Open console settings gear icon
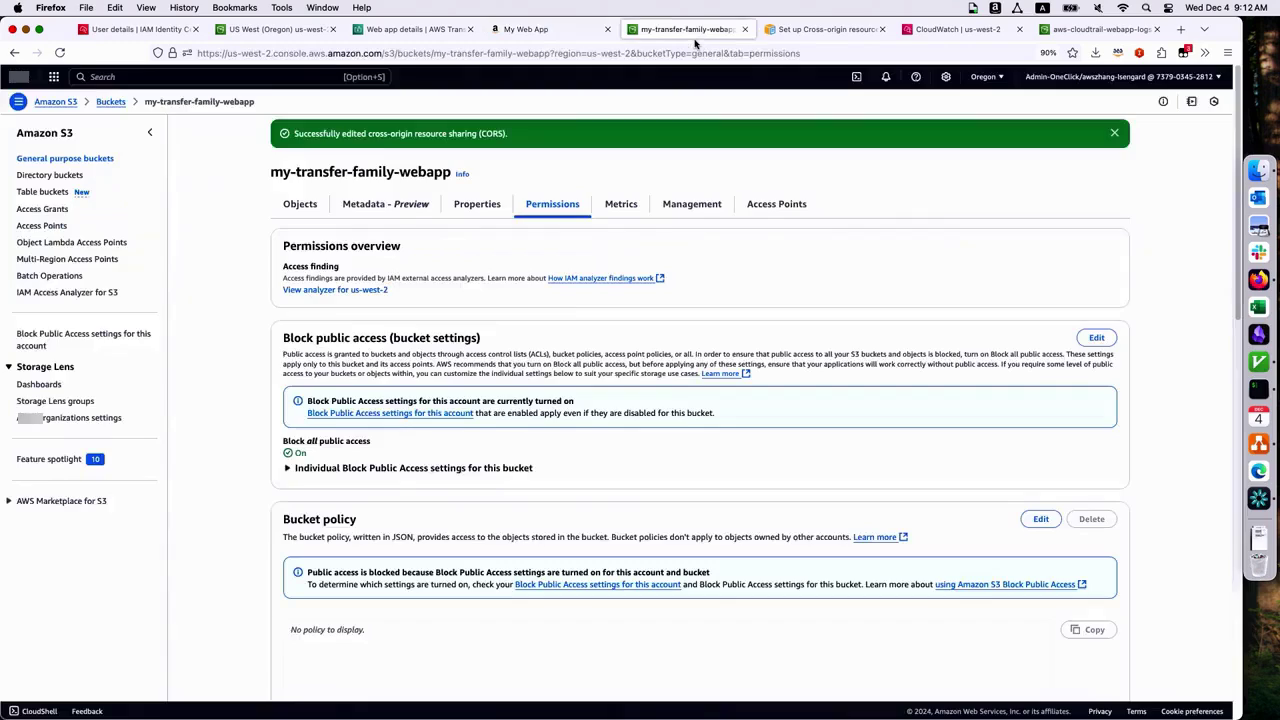Viewport: 1280px width, 720px height. 946,77
